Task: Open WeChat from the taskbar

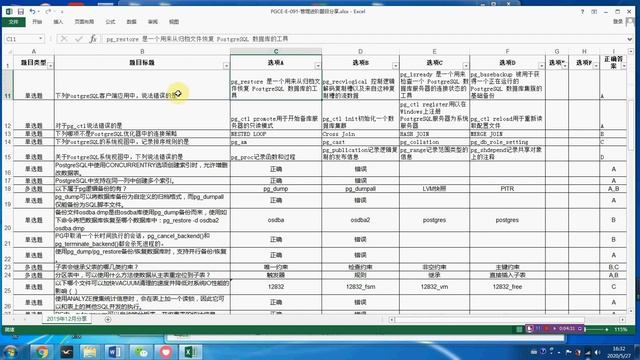Action: [141, 351]
